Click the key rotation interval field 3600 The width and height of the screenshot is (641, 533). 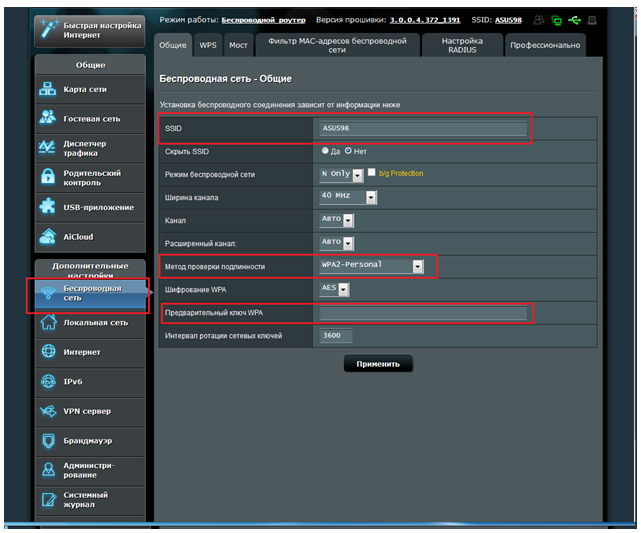[336, 336]
